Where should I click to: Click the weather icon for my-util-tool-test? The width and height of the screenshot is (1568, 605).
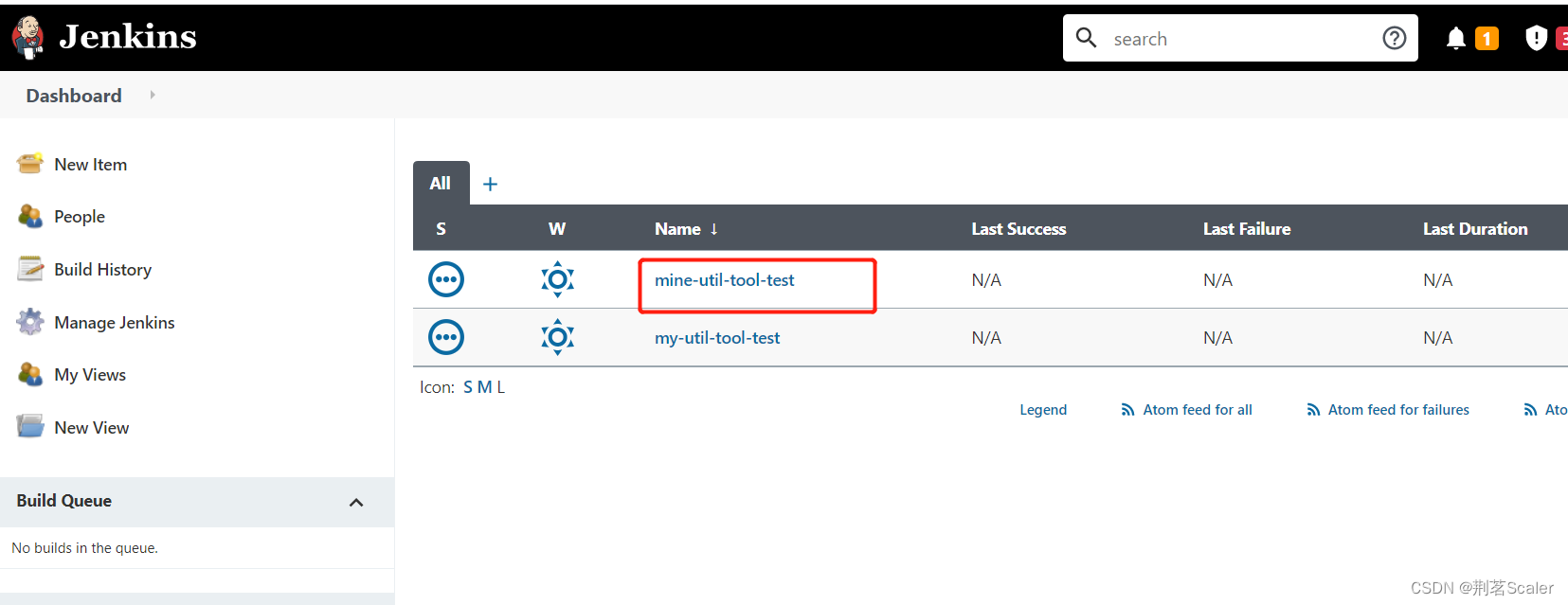(557, 337)
